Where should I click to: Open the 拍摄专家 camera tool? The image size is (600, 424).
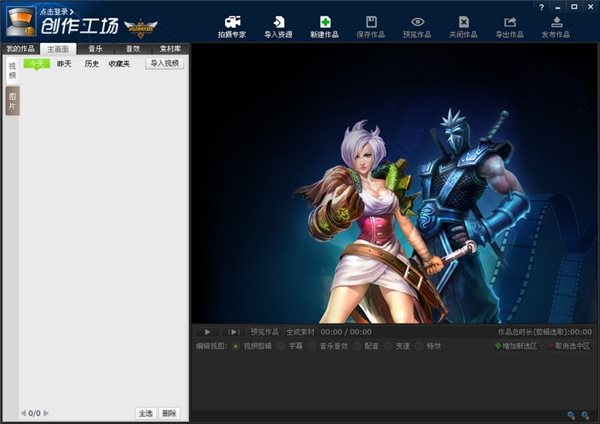232,27
